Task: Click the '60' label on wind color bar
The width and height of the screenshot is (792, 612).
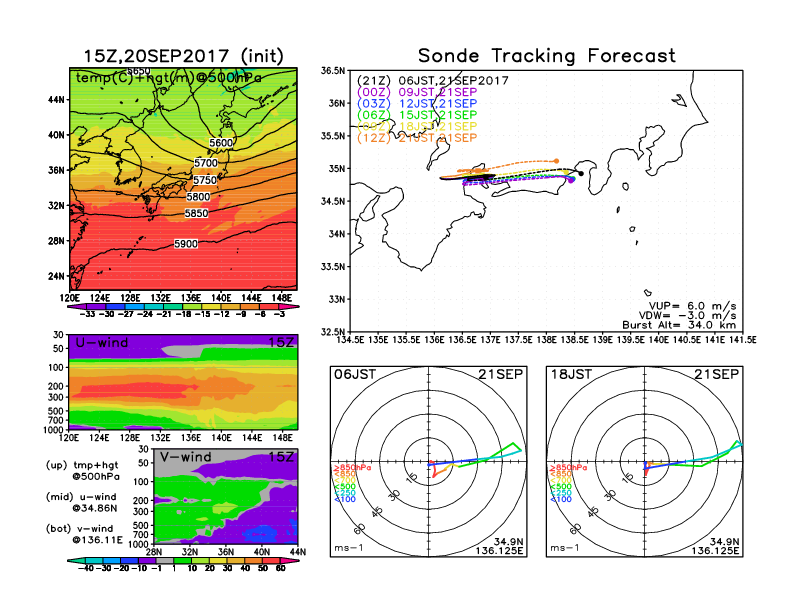Action: pyautogui.click(x=281, y=569)
